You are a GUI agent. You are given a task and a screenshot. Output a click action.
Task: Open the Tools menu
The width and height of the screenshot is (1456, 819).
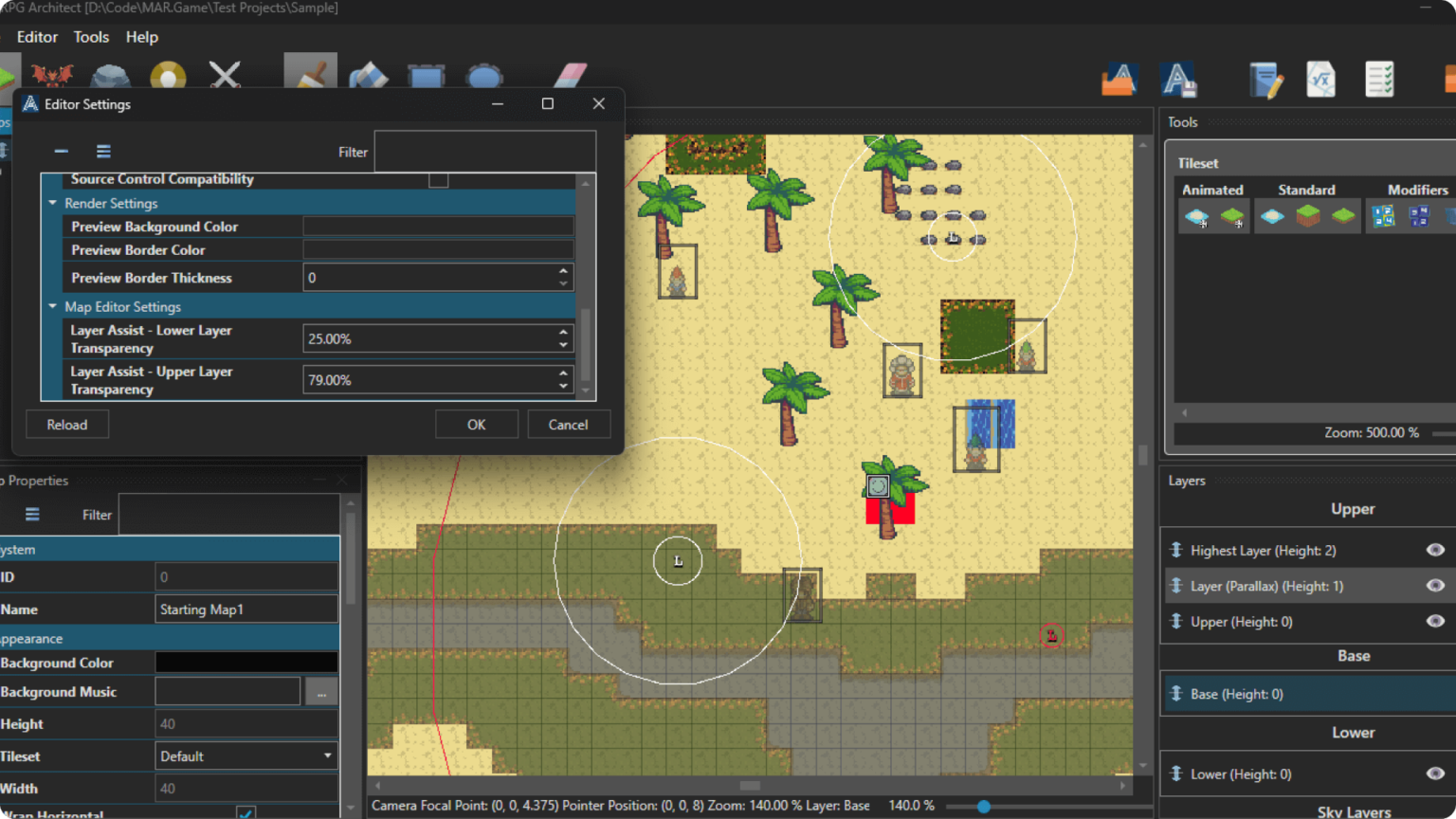click(91, 37)
